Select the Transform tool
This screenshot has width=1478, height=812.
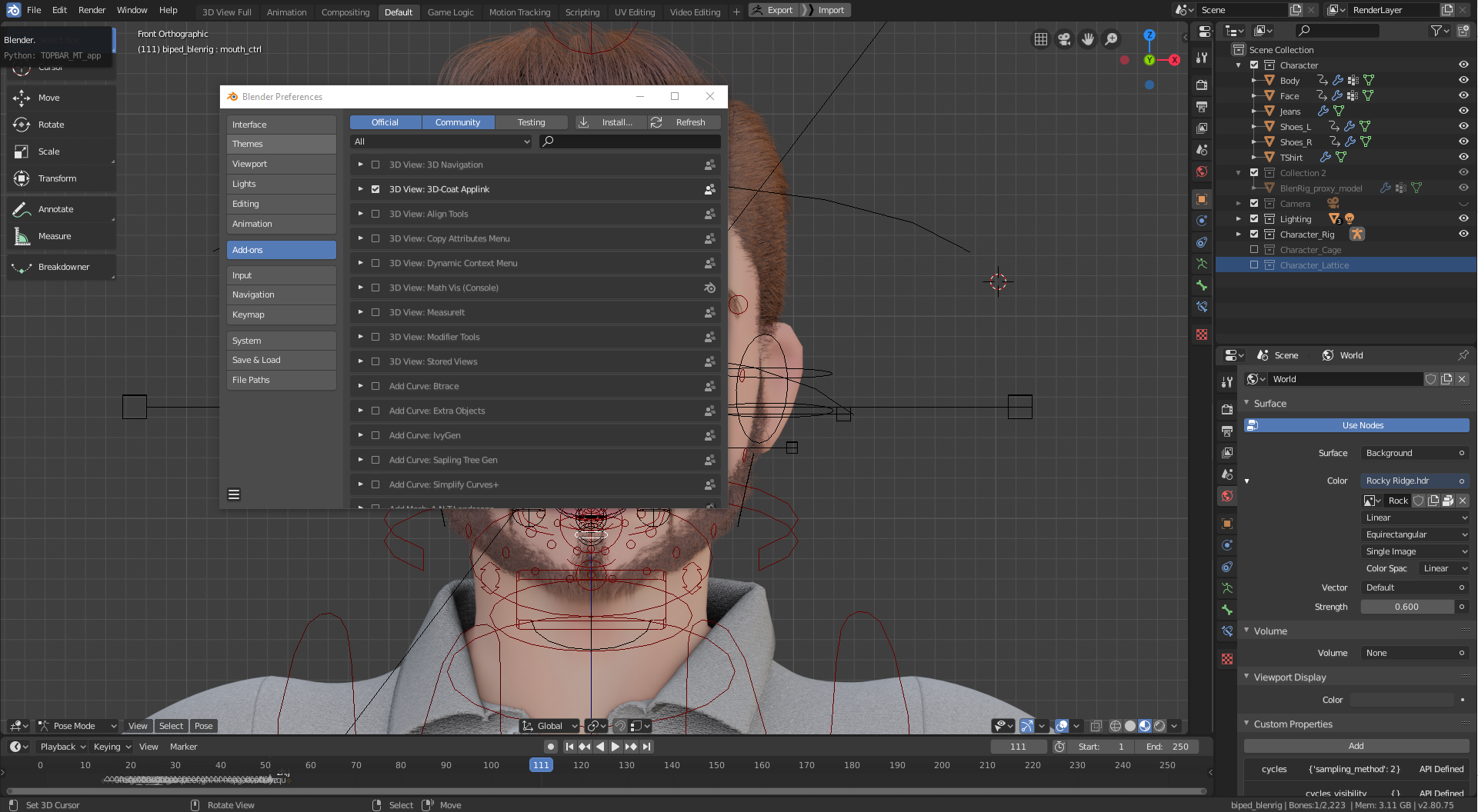62,178
